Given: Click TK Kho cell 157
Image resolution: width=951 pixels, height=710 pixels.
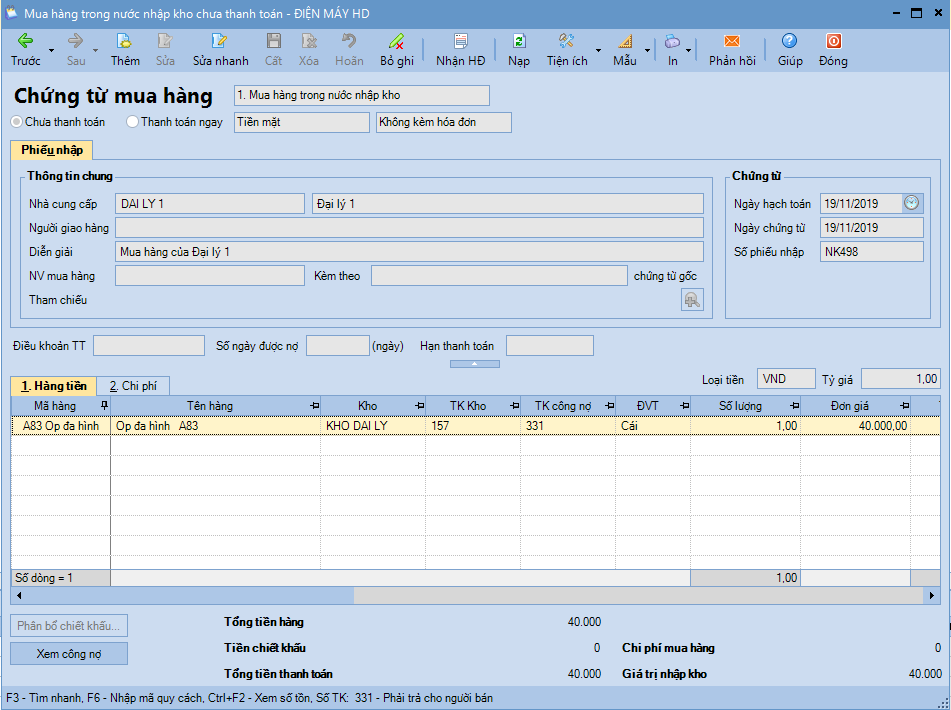Looking at the screenshot, I should pos(473,426).
